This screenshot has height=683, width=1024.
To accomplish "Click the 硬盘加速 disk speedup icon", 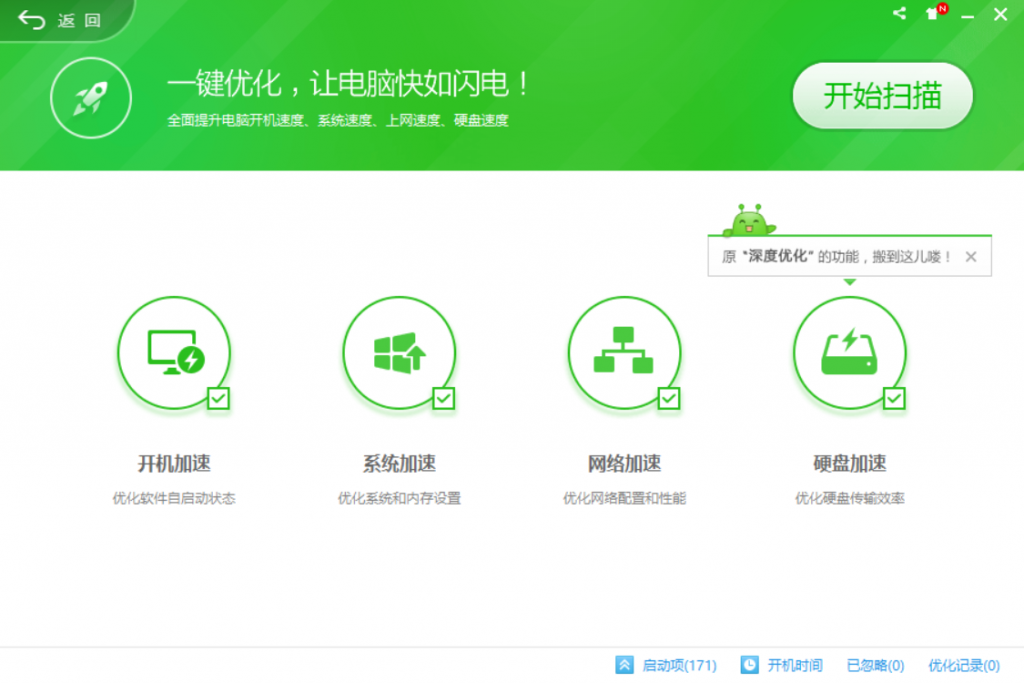I will (x=850, y=353).
